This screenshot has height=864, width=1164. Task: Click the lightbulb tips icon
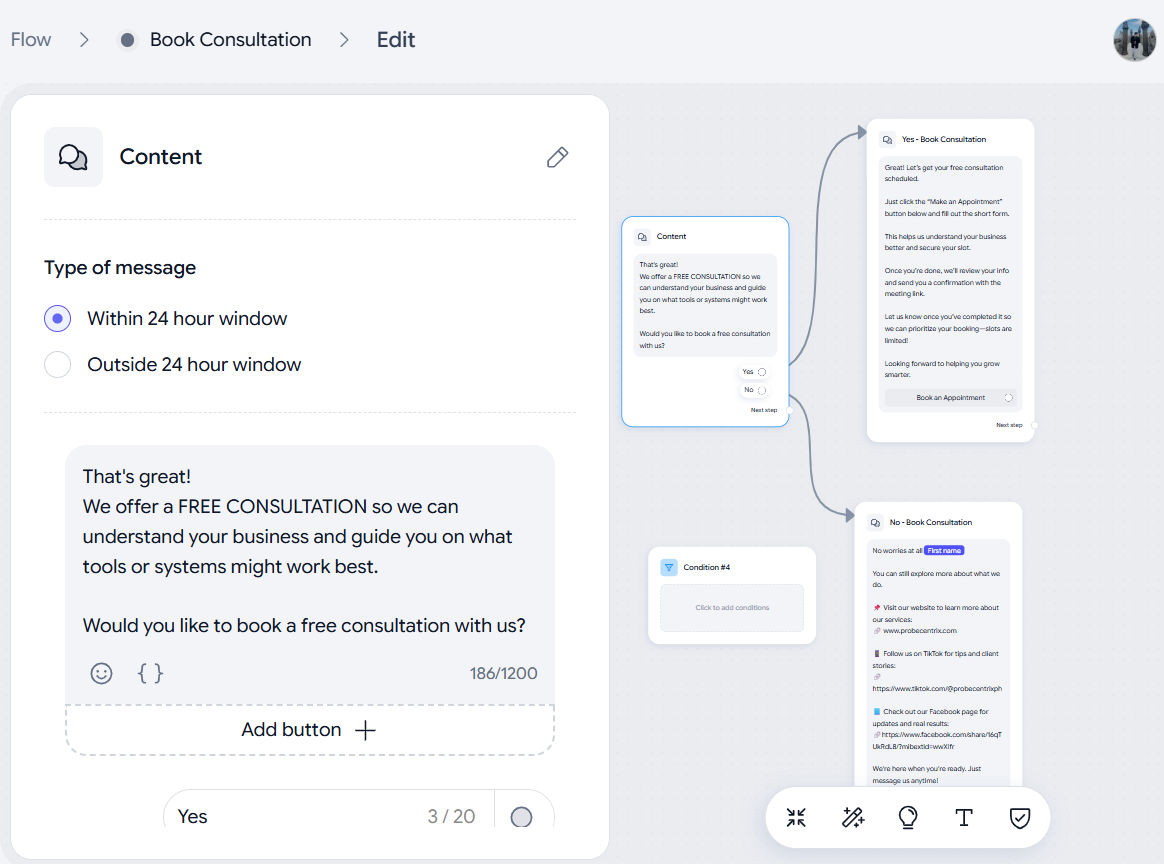908,817
